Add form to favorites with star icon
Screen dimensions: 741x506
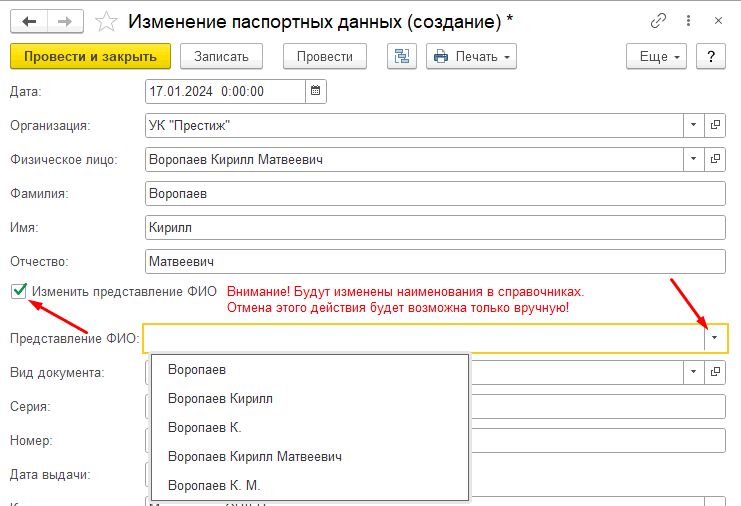105,20
